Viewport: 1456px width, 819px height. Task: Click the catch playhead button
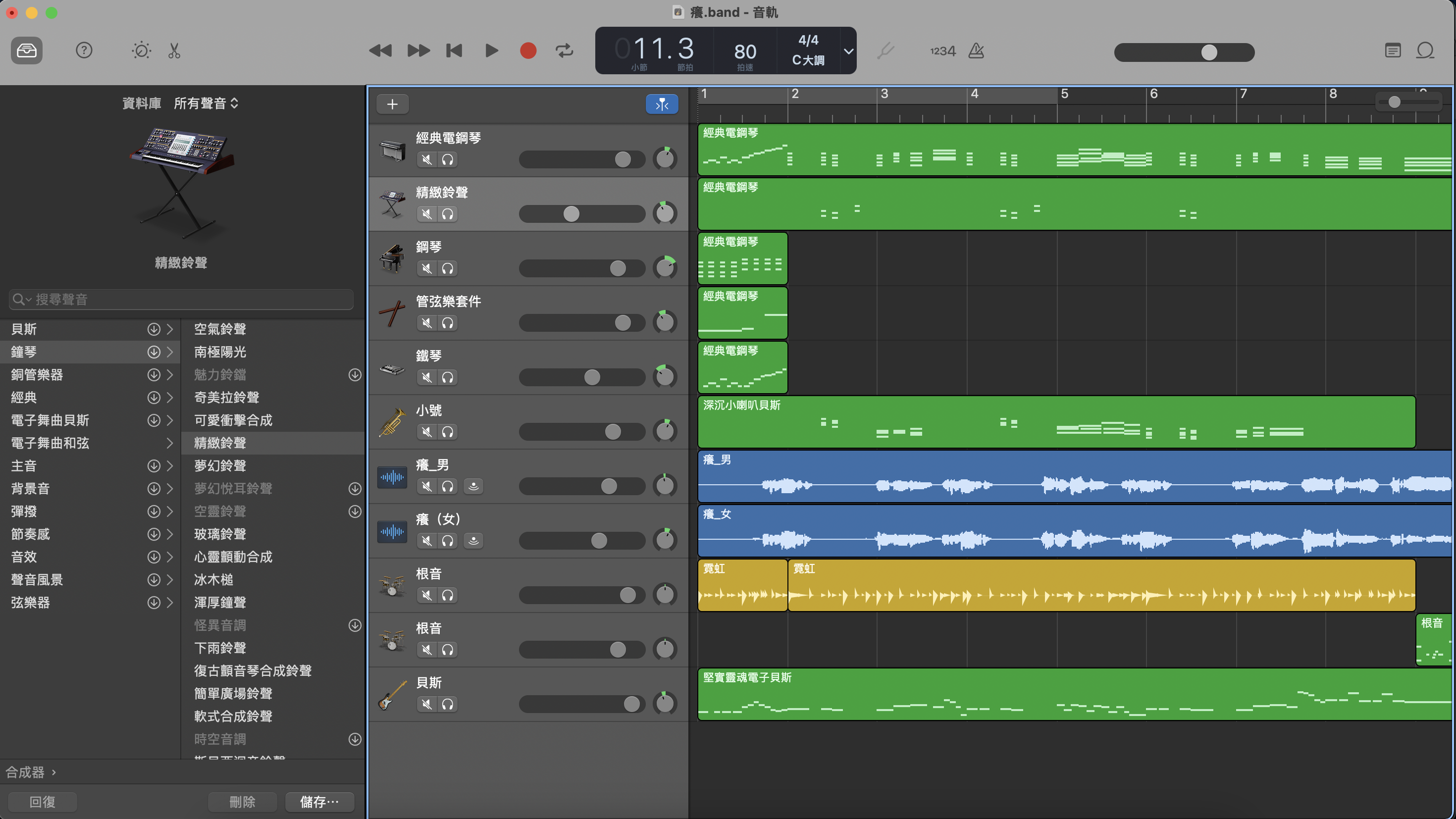(661, 104)
